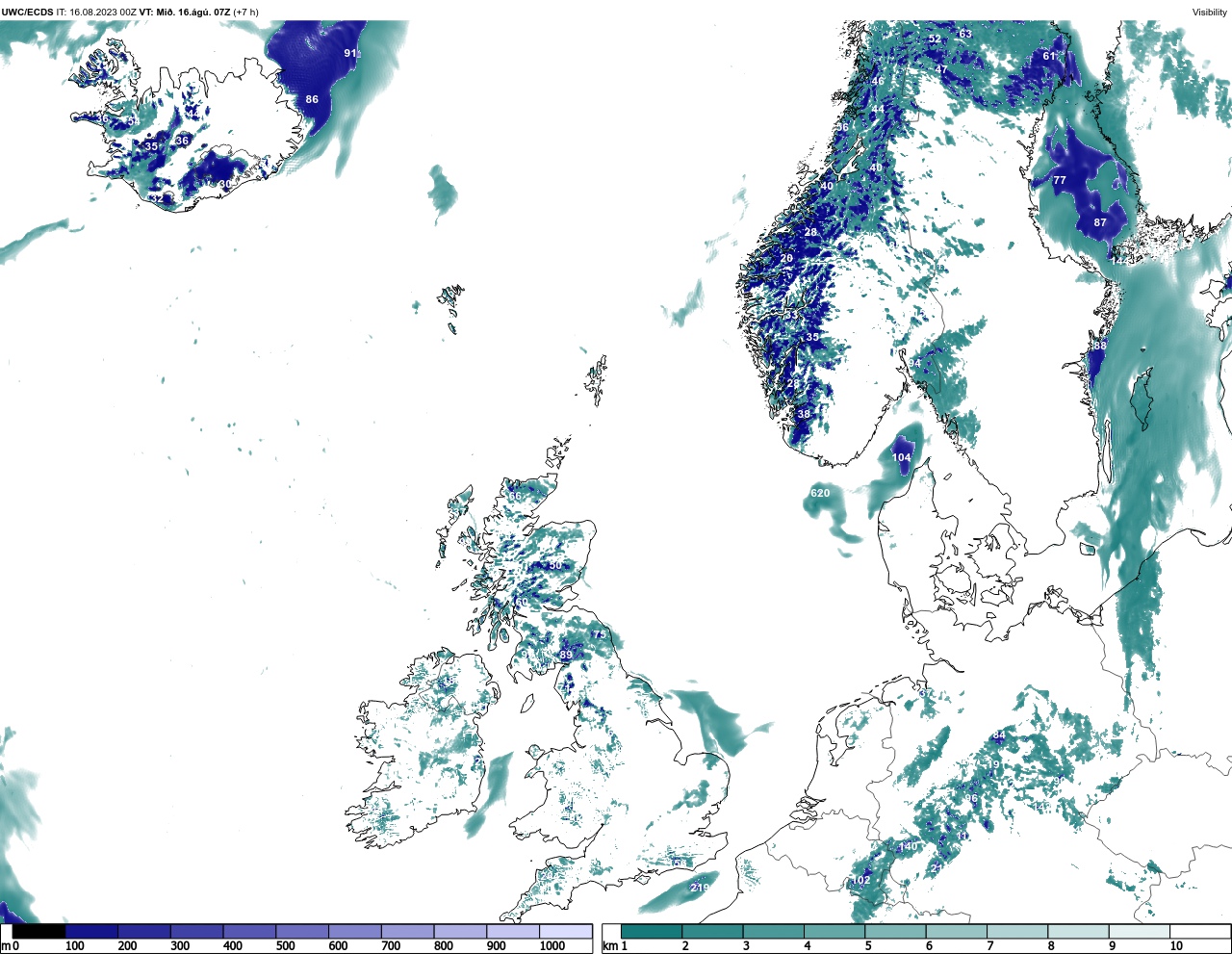This screenshot has width=1232, height=954.
Task: Click the '77' value in Gulf of Bothnia
Action: pyautogui.click(x=1060, y=180)
